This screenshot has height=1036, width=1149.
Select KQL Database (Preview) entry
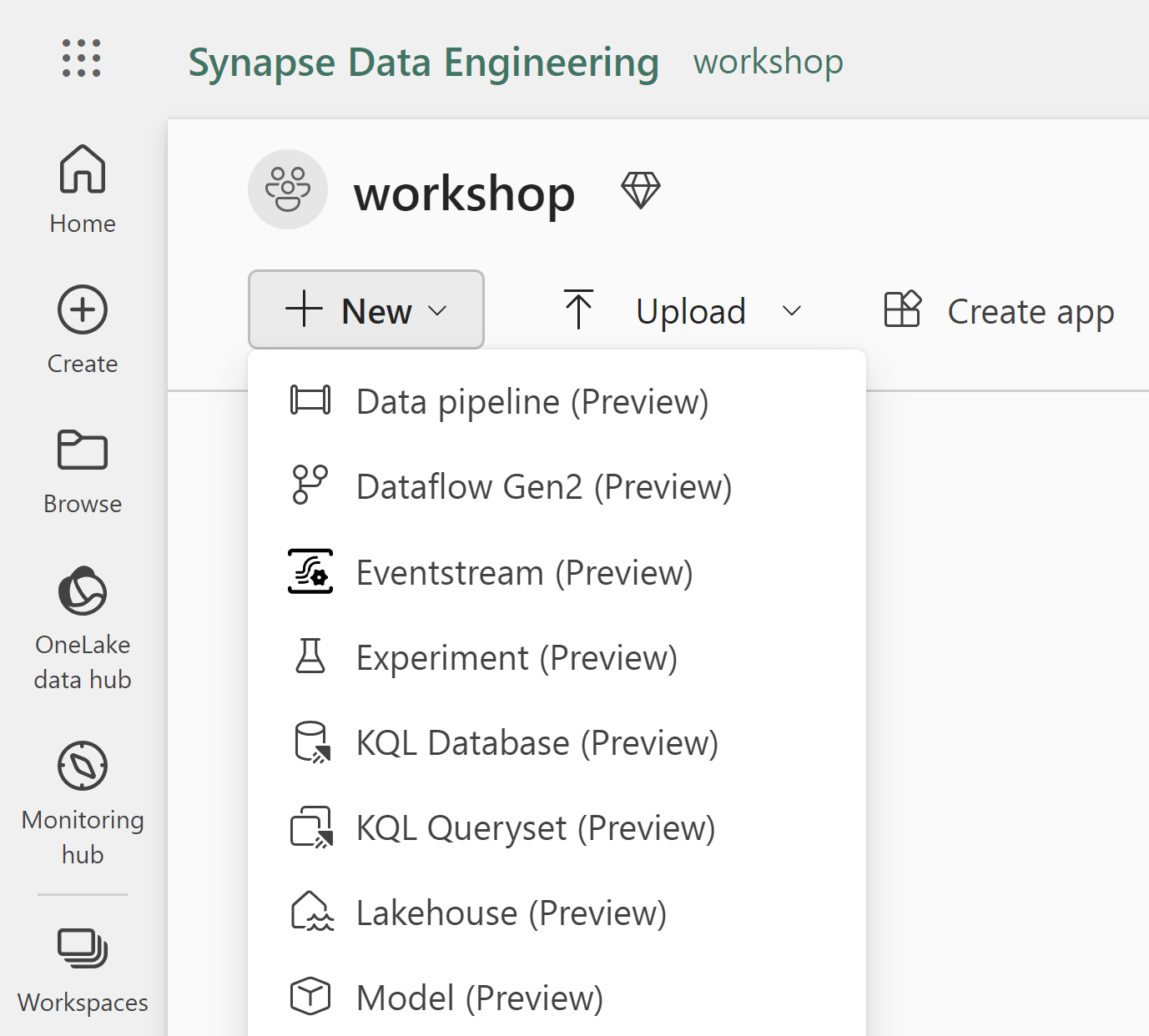point(557,742)
